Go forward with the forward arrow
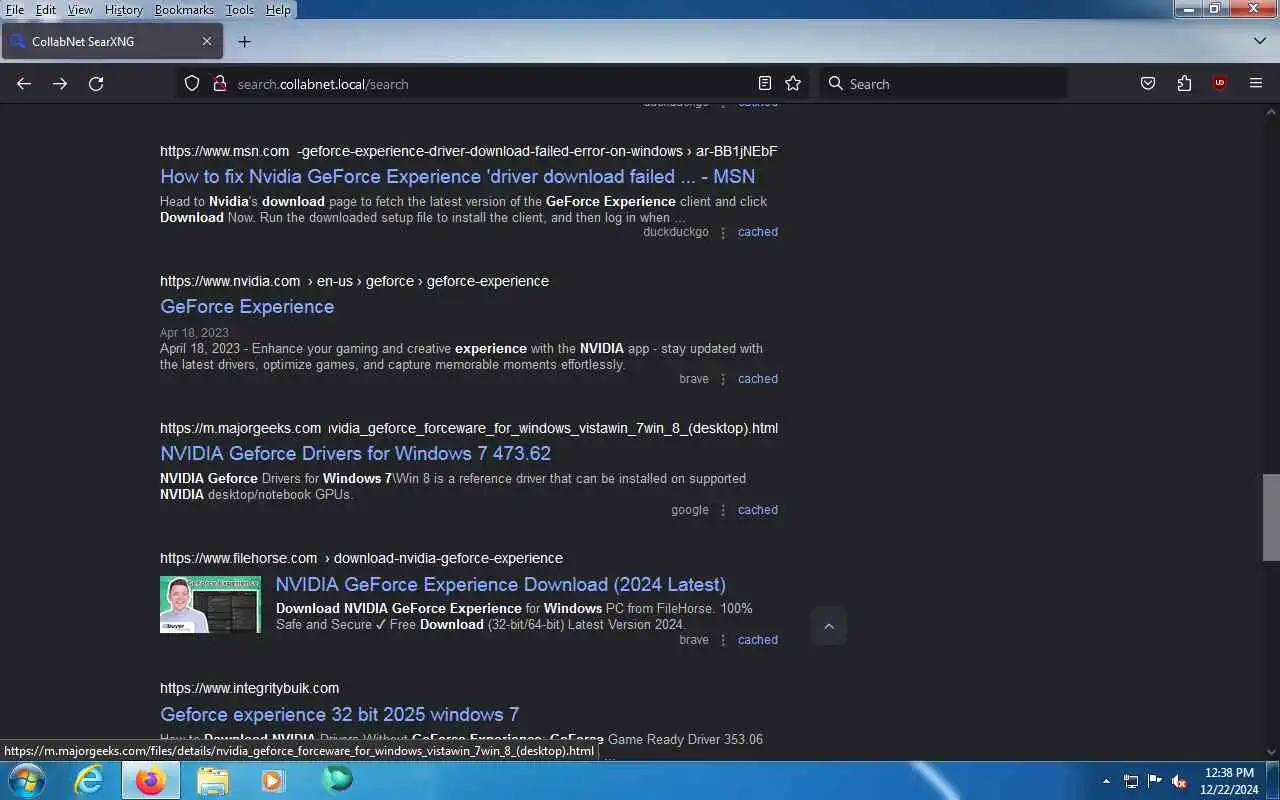Screen dimensions: 1280x800 tap(60, 84)
